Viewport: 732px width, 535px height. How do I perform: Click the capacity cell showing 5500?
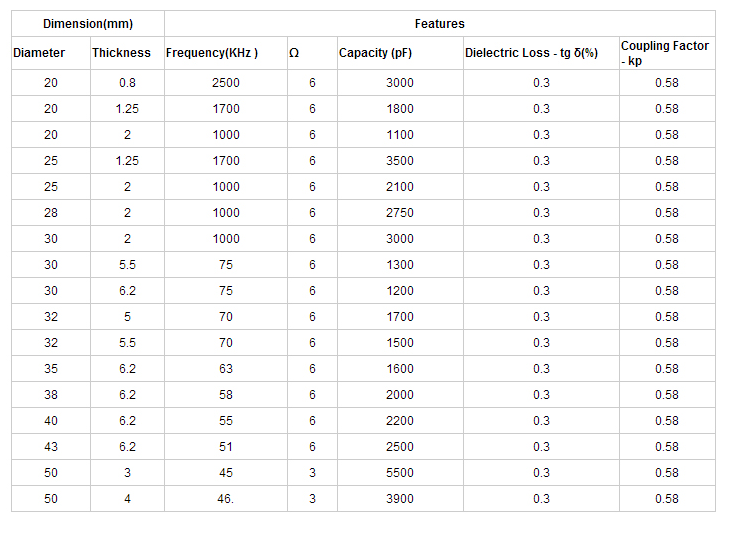click(399, 473)
